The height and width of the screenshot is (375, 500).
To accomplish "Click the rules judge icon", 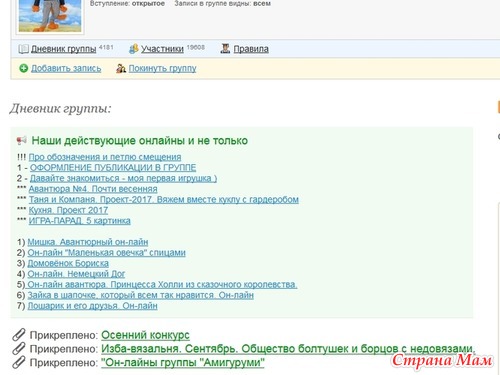I will (x=225, y=49).
